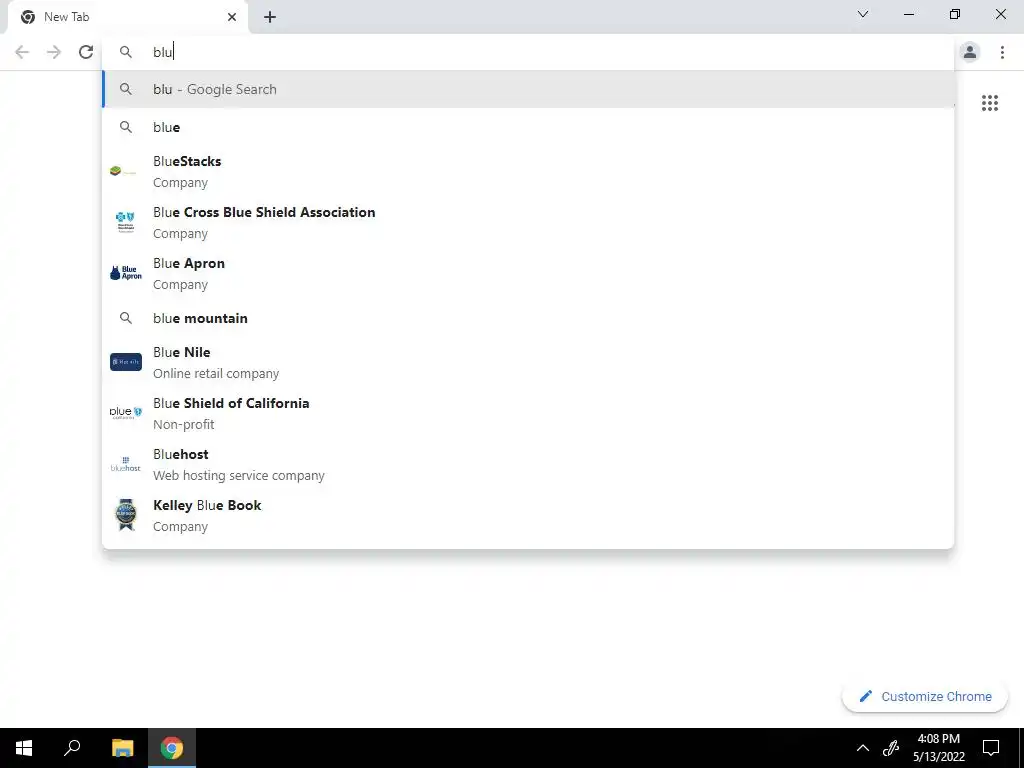The height and width of the screenshot is (768, 1024).
Task: Open a new tab with plus button
Action: (270, 17)
